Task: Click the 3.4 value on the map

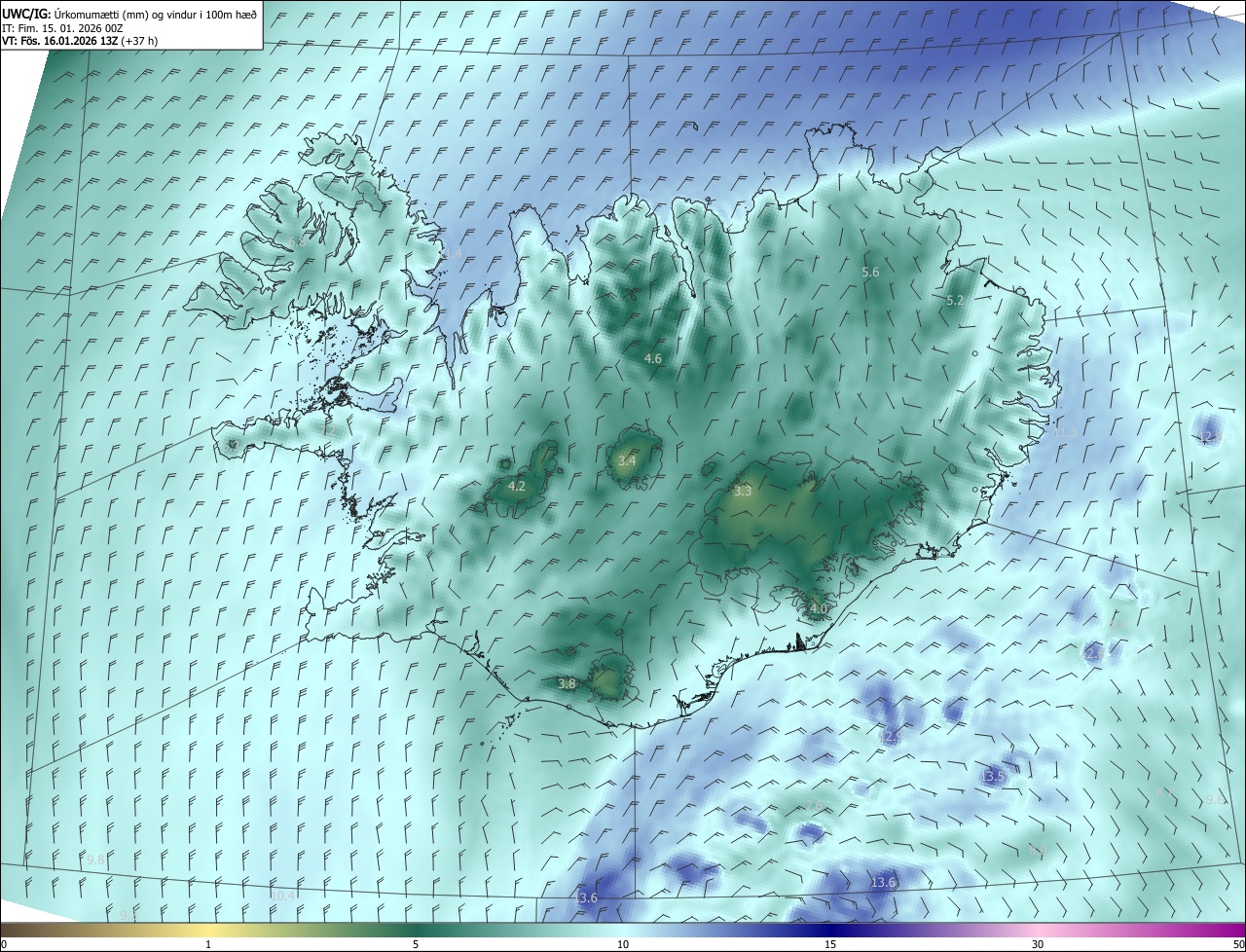Action: (626, 460)
